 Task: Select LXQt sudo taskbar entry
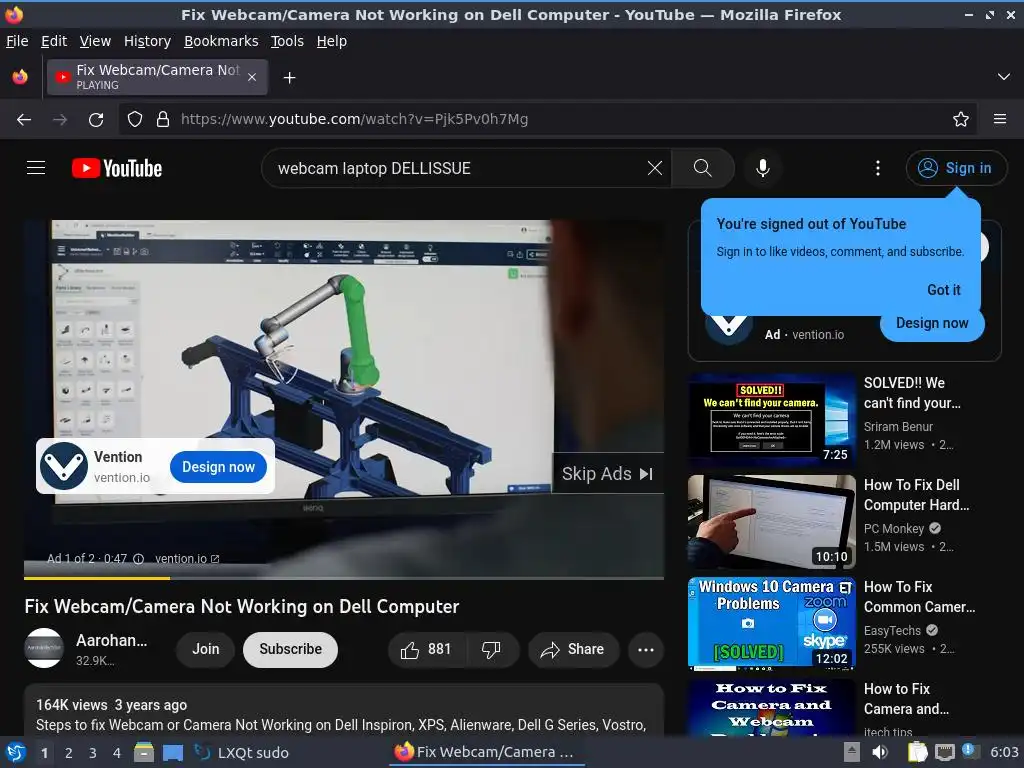tap(242, 752)
